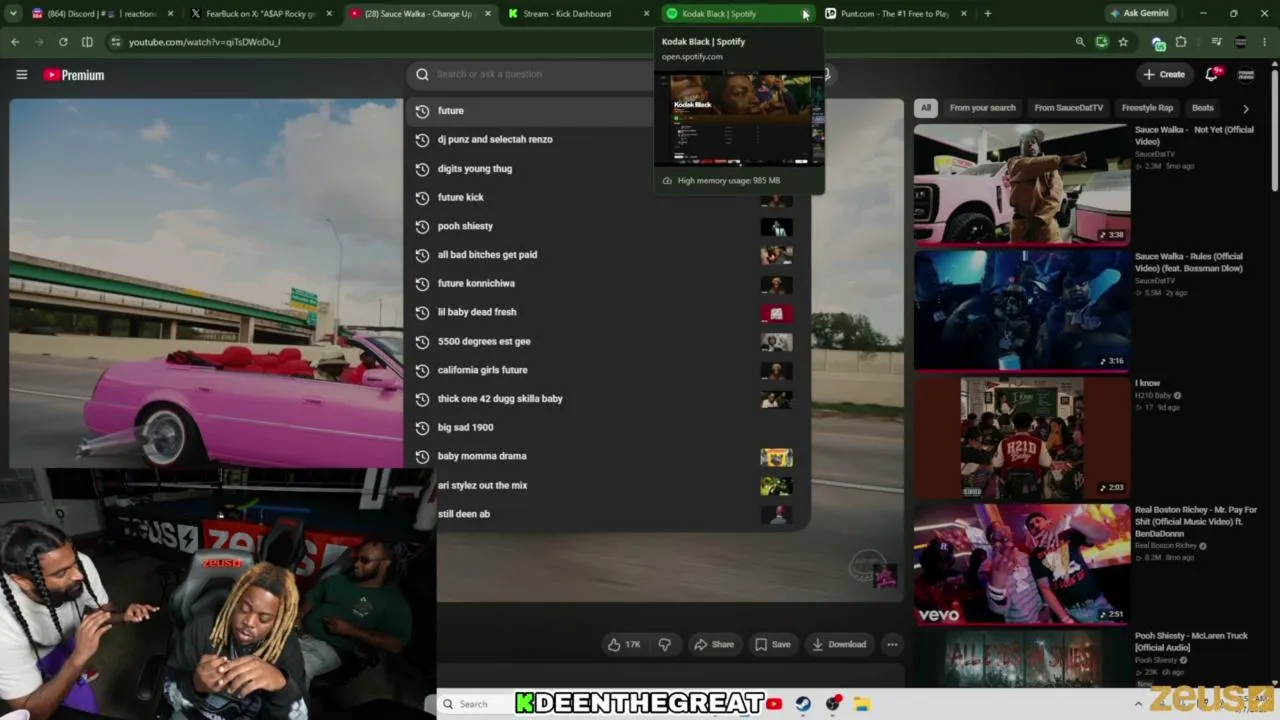Select 'thick one 42 dugg skilla baby' suggestion
1280x720 pixels.
pos(607,399)
